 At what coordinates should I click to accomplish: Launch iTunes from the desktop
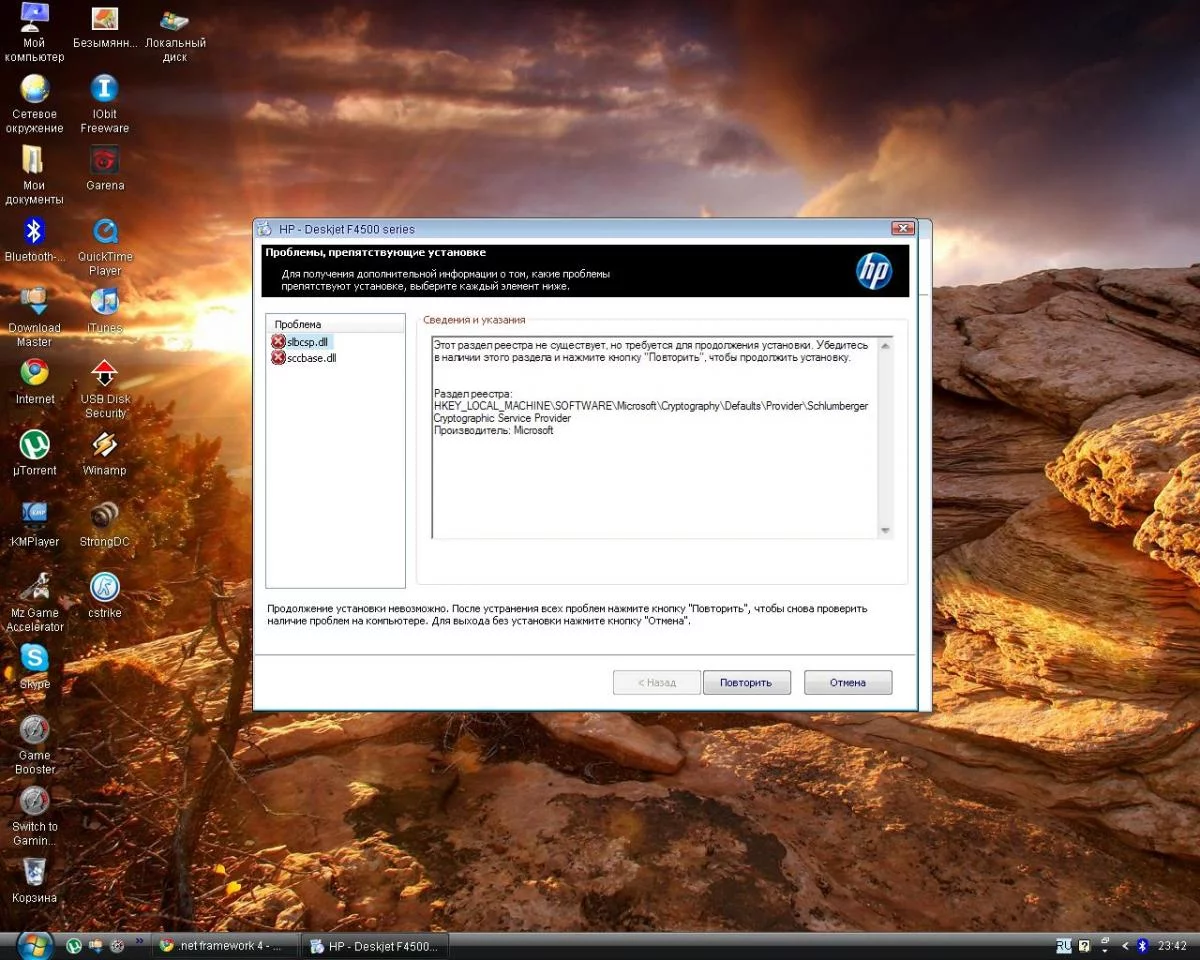click(x=105, y=310)
